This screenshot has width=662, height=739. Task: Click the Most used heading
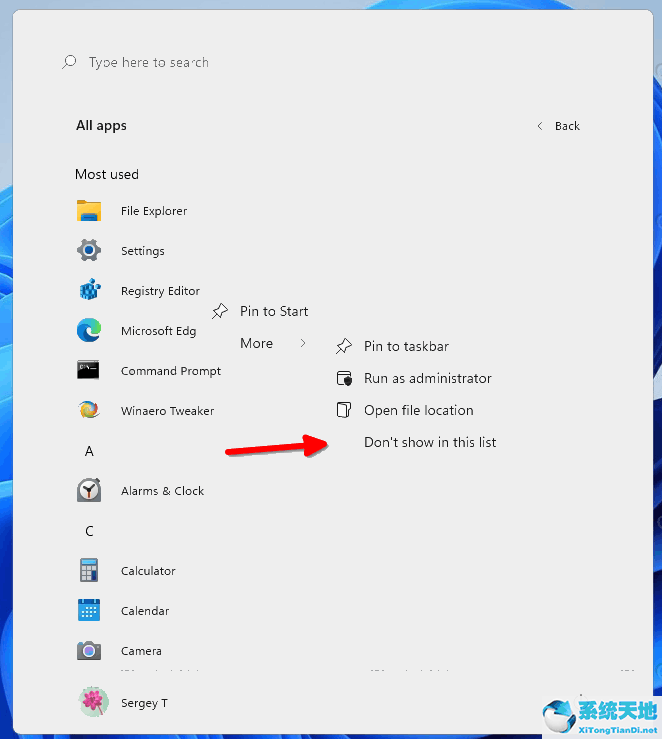pos(107,174)
